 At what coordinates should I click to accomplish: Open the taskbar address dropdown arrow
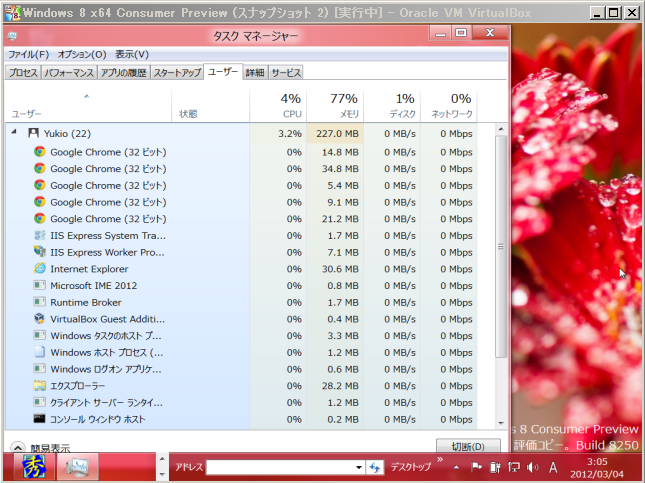click(x=359, y=467)
